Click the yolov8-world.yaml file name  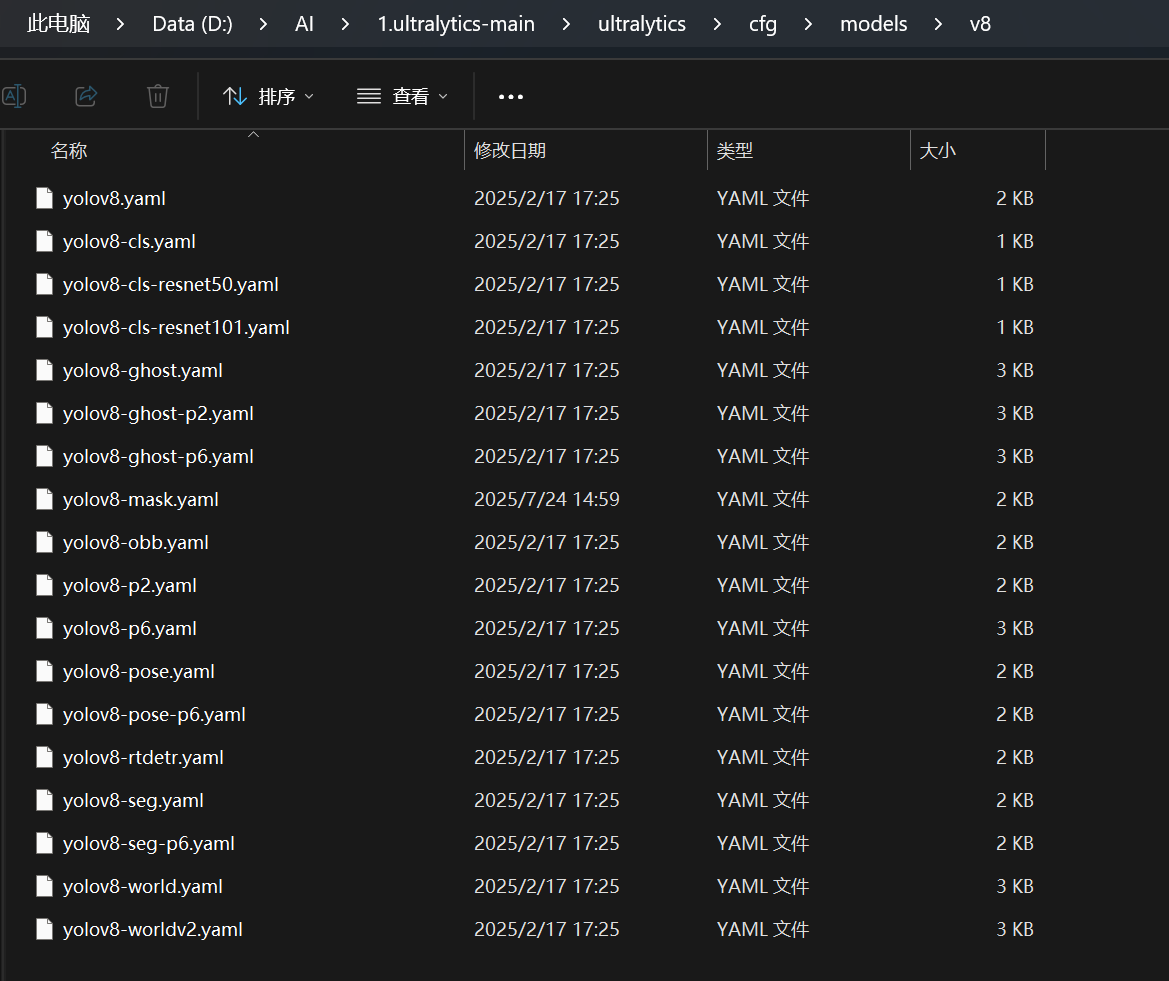pyautogui.click(x=142, y=886)
